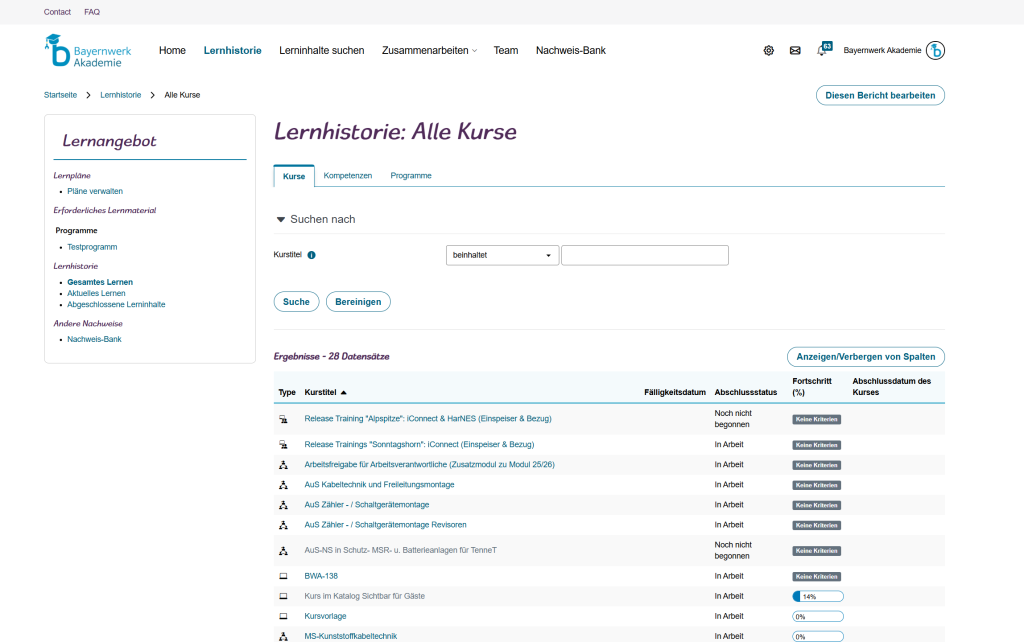Open Release Training Alpspitze course link
Image resolution: width=1024 pixels, height=642 pixels.
click(428, 419)
